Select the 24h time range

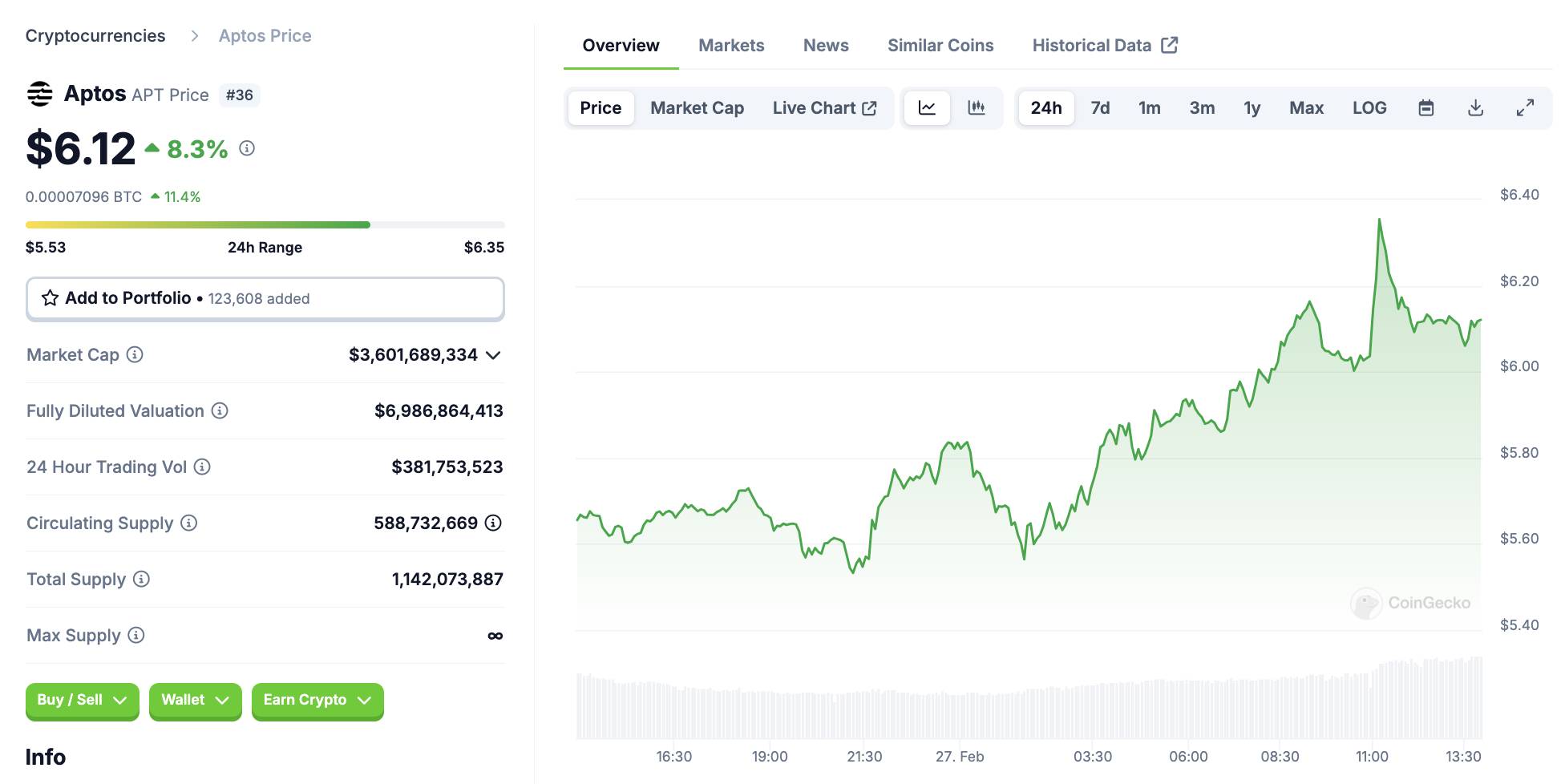tap(1046, 107)
